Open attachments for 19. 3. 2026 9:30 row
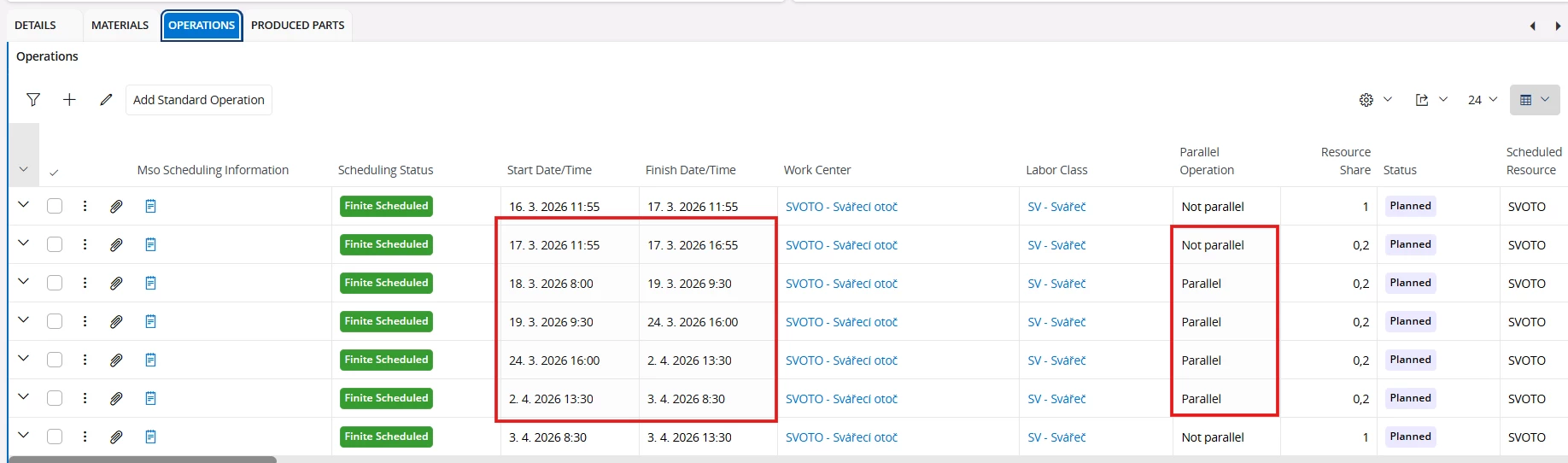Screen dimensions: 1568x463 [116, 321]
